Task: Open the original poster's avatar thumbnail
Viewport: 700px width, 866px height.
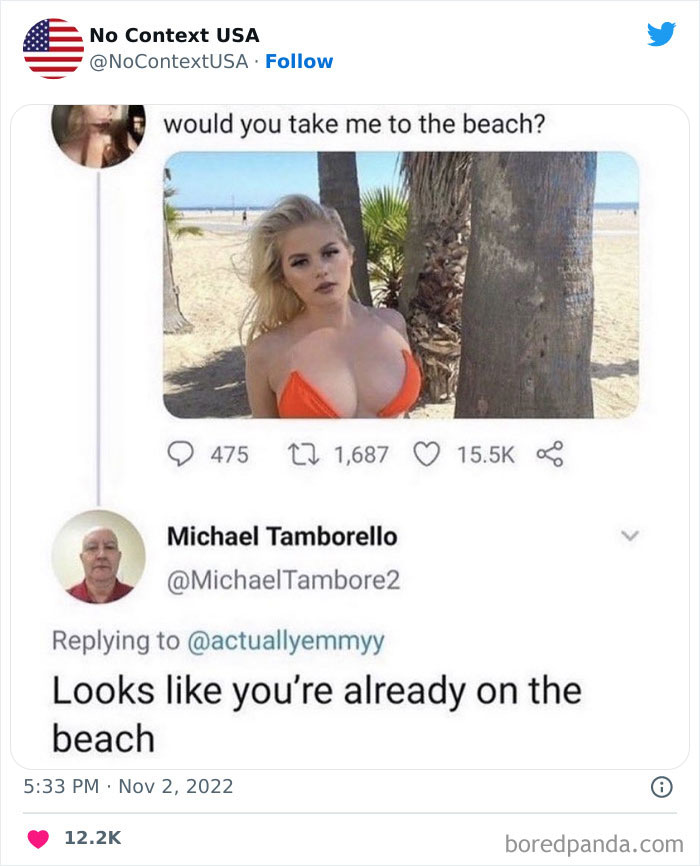Action: (x=98, y=136)
